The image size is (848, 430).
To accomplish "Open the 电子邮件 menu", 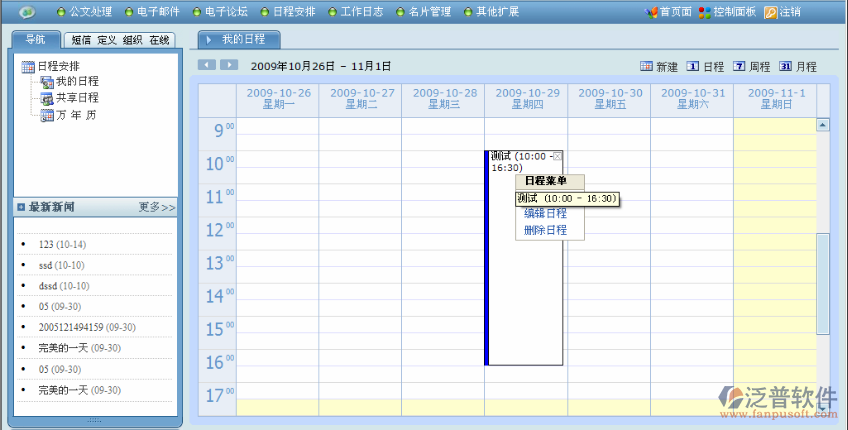I will (153, 11).
